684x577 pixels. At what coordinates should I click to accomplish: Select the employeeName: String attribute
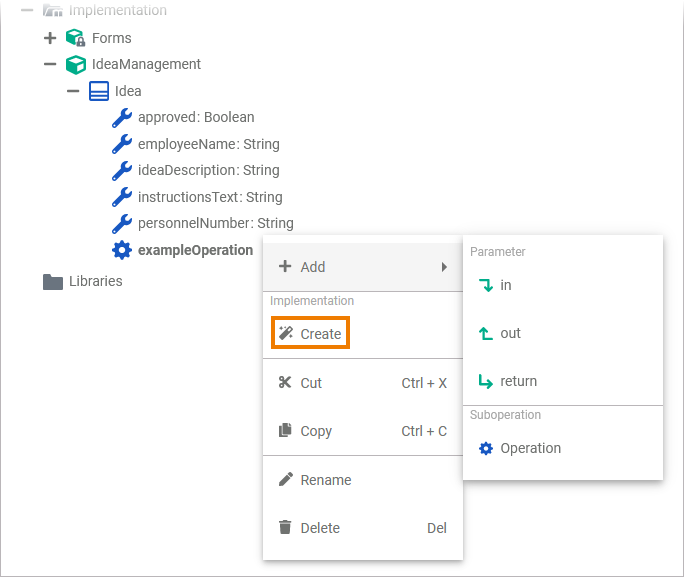pos(208,144)
